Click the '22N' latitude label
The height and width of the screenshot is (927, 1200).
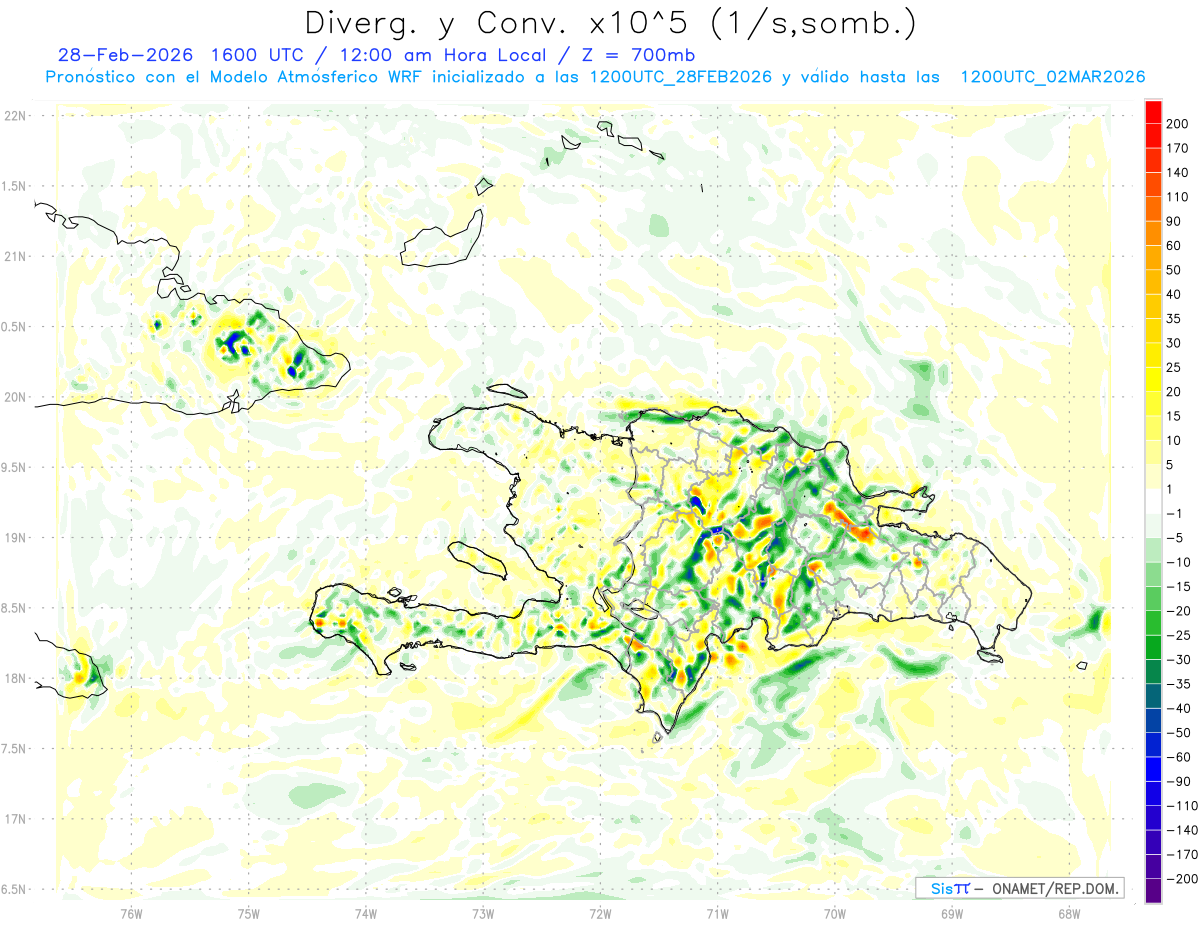click(15, 116)
